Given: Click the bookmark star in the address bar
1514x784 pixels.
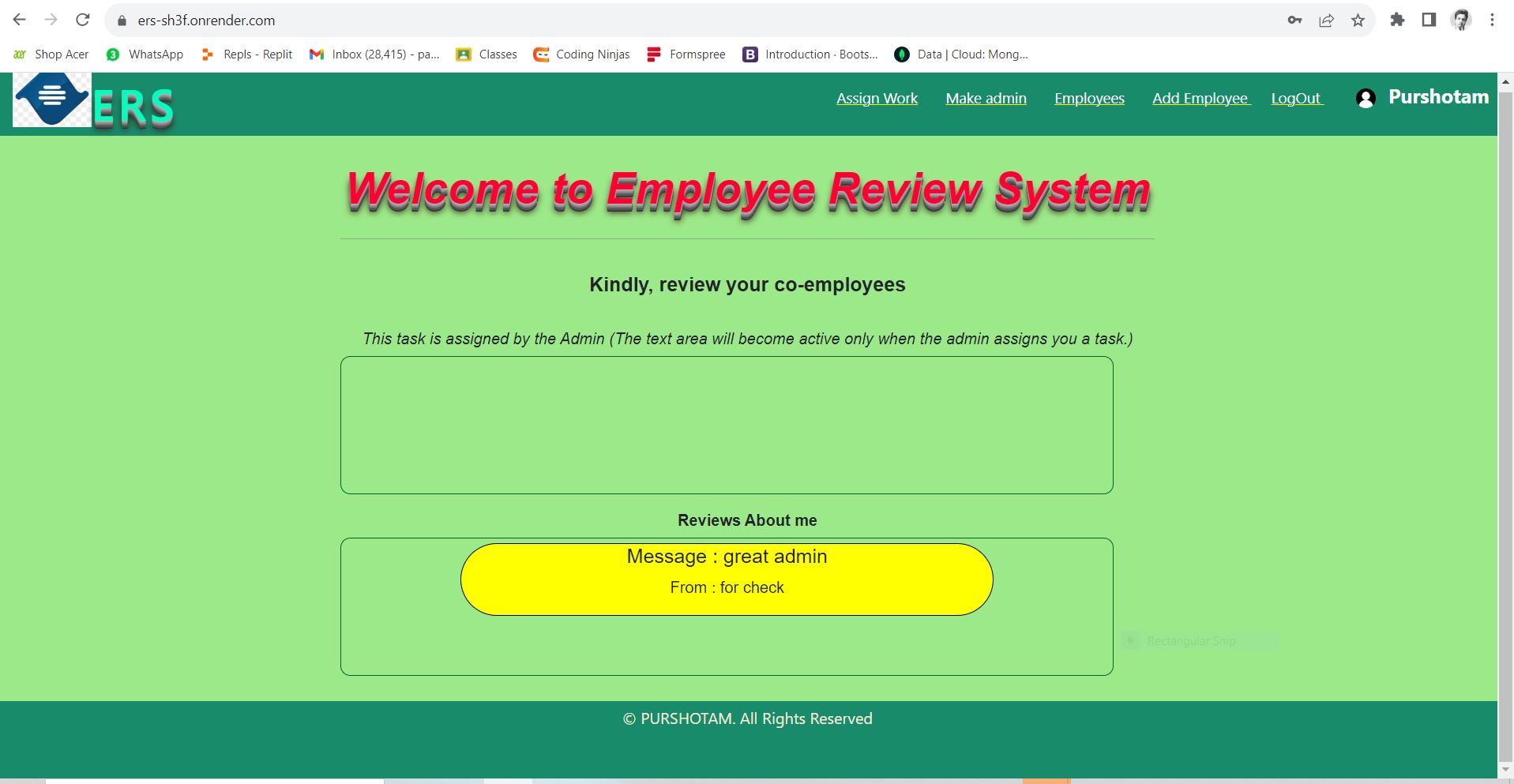Looking at the screenshot, I should pyautogui.click(x=1359, y=20).
